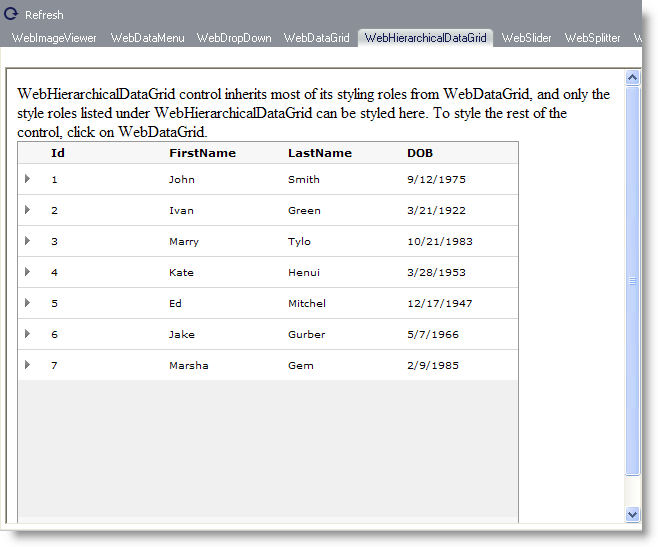658x547 pixels.
Task: Click the Refresh label
Action: pos(44,15)
